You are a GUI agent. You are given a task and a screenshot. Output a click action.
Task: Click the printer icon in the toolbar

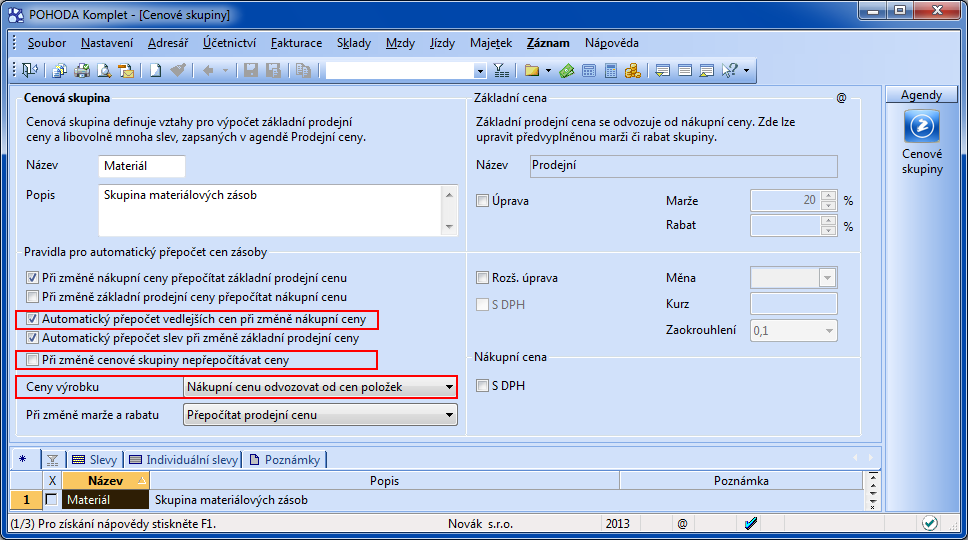coord(81,71)
